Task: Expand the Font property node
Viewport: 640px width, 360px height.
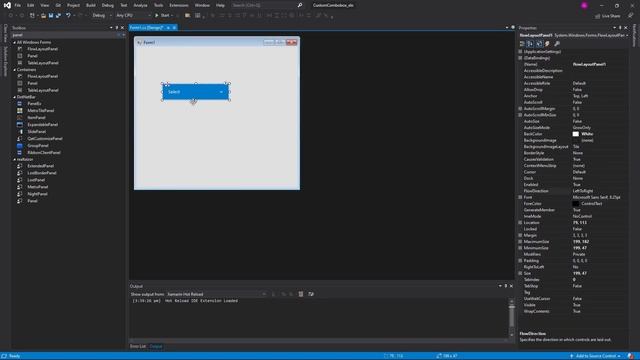Action: point(520,197)
